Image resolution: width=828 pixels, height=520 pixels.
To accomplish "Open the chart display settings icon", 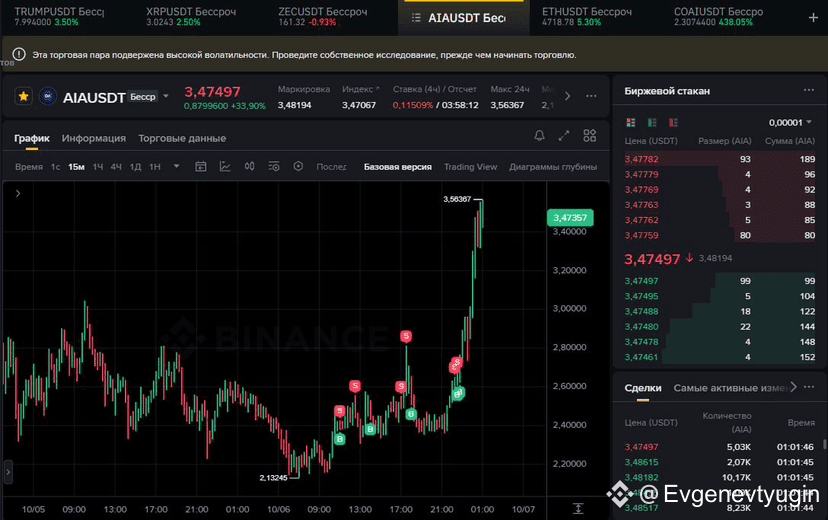I will (x=274, y=166).
